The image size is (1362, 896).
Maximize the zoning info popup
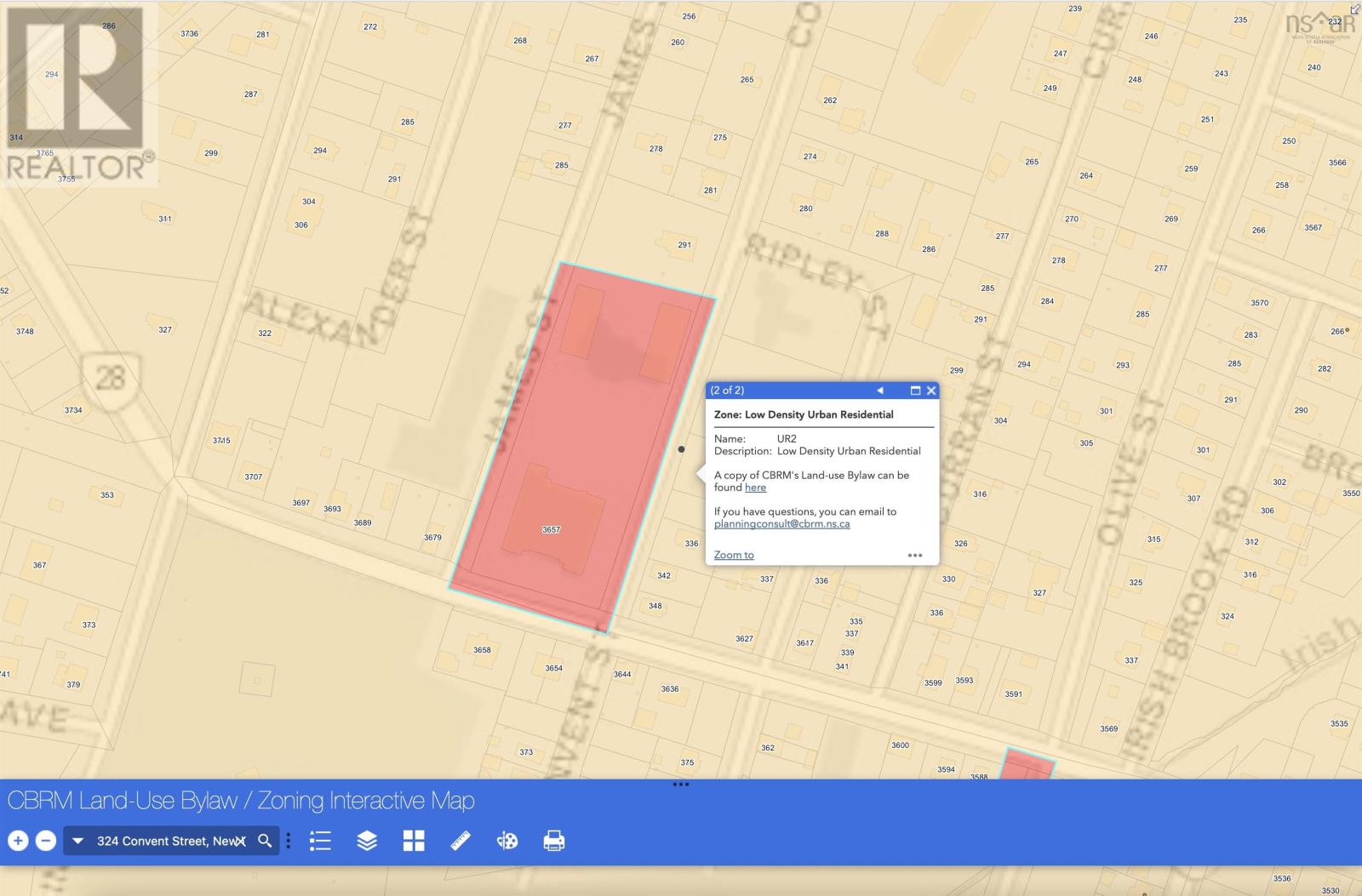pos(915,391)
